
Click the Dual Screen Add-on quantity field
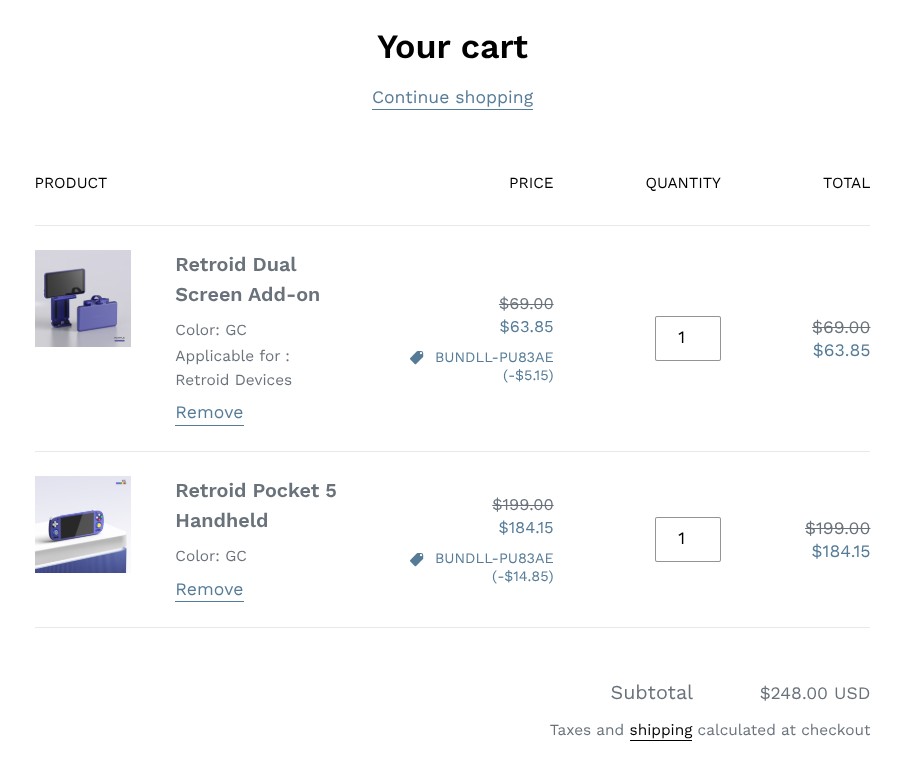[x=687, y=338]
